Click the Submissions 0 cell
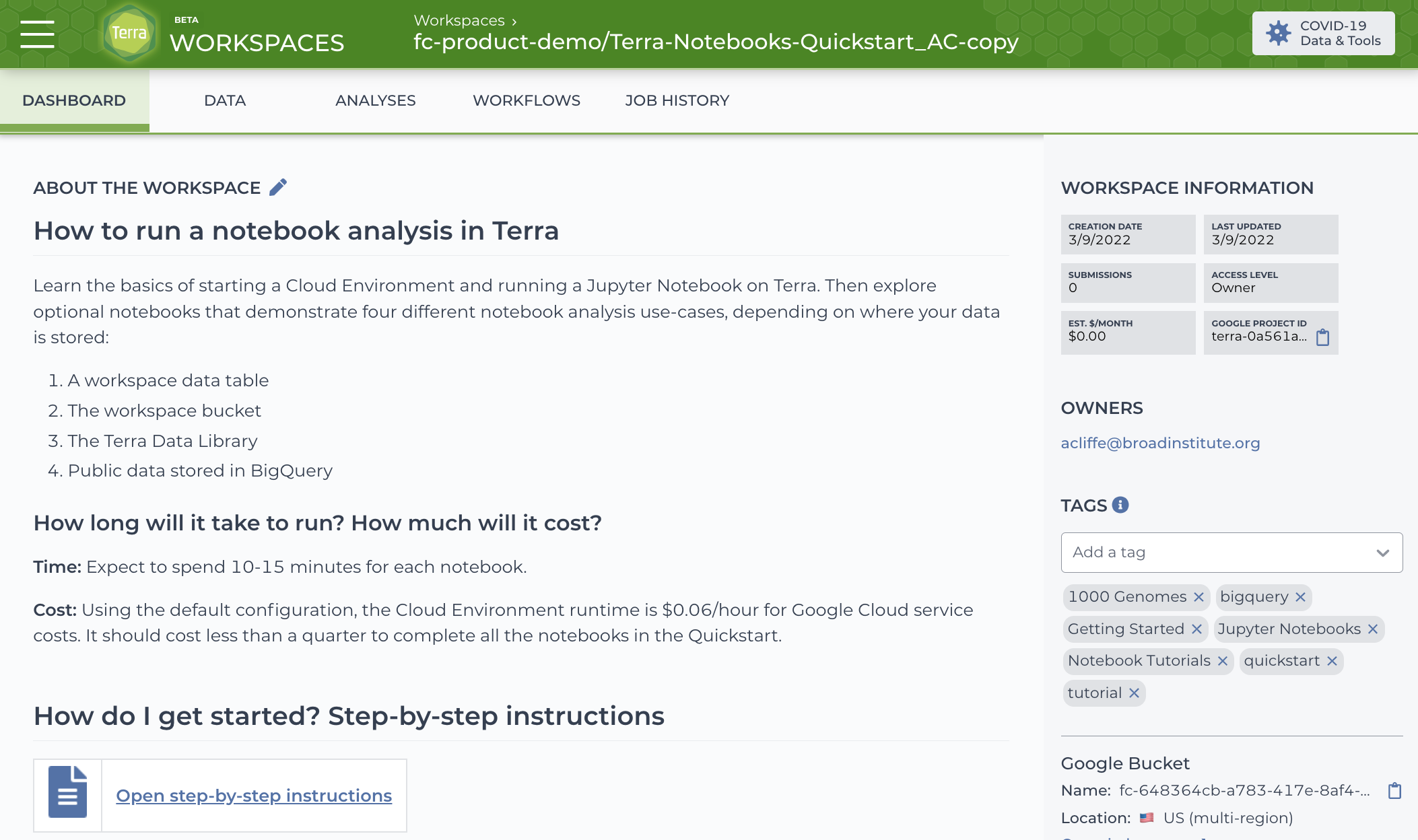Image resolution: width=1418 pixels, height=840 pixels. 1128,283
